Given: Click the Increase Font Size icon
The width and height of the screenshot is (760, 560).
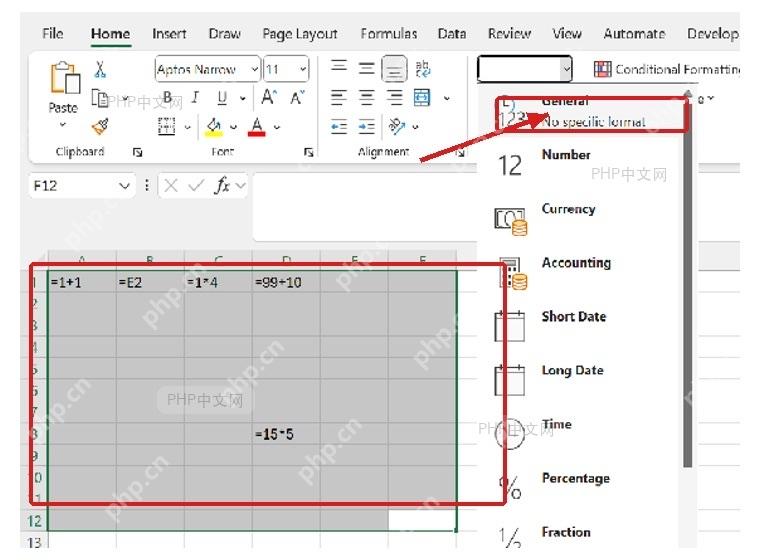Looking at the screenshot, I should point(269,97).
